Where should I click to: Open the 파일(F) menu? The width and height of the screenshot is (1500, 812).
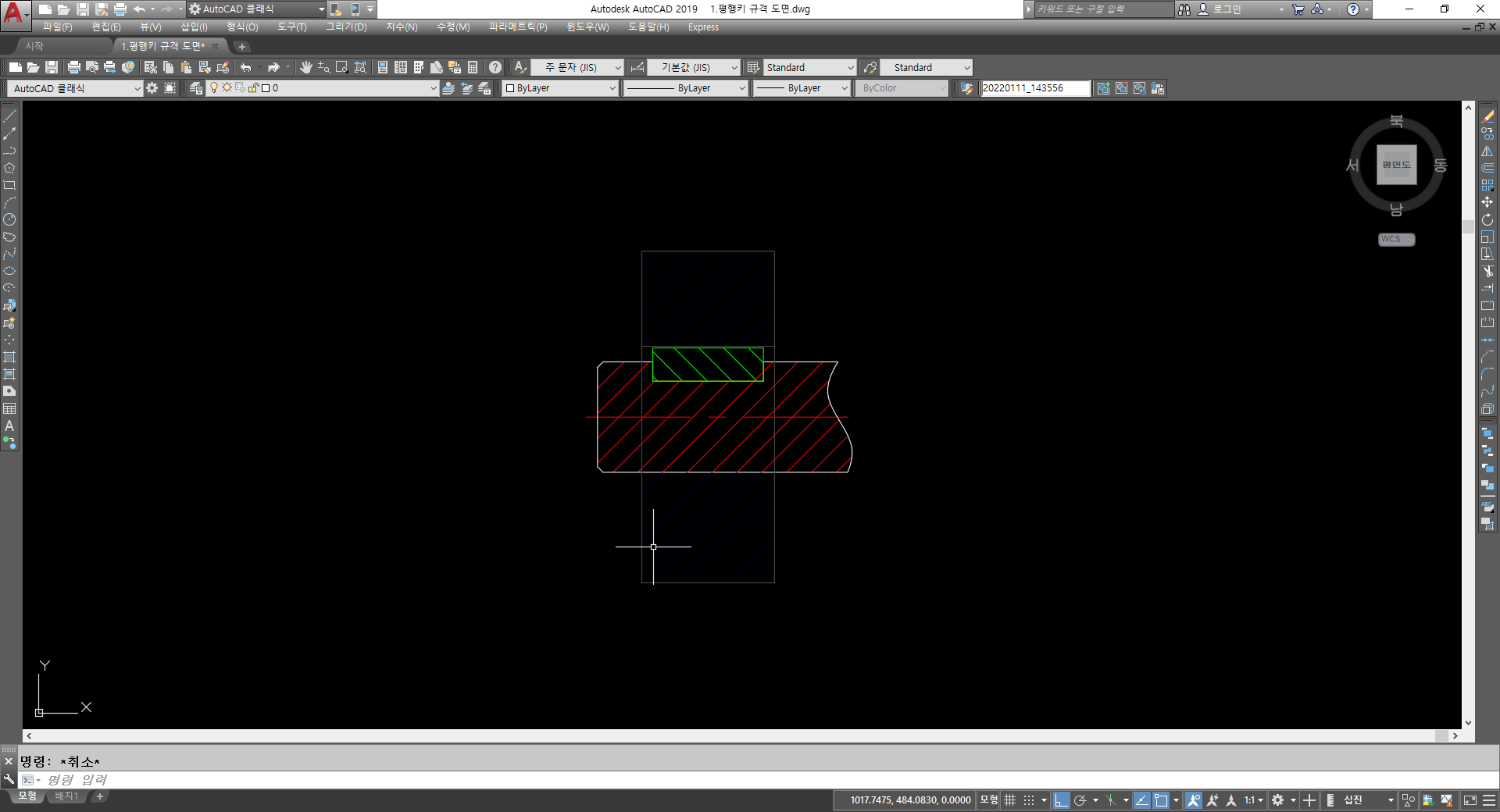58,27
